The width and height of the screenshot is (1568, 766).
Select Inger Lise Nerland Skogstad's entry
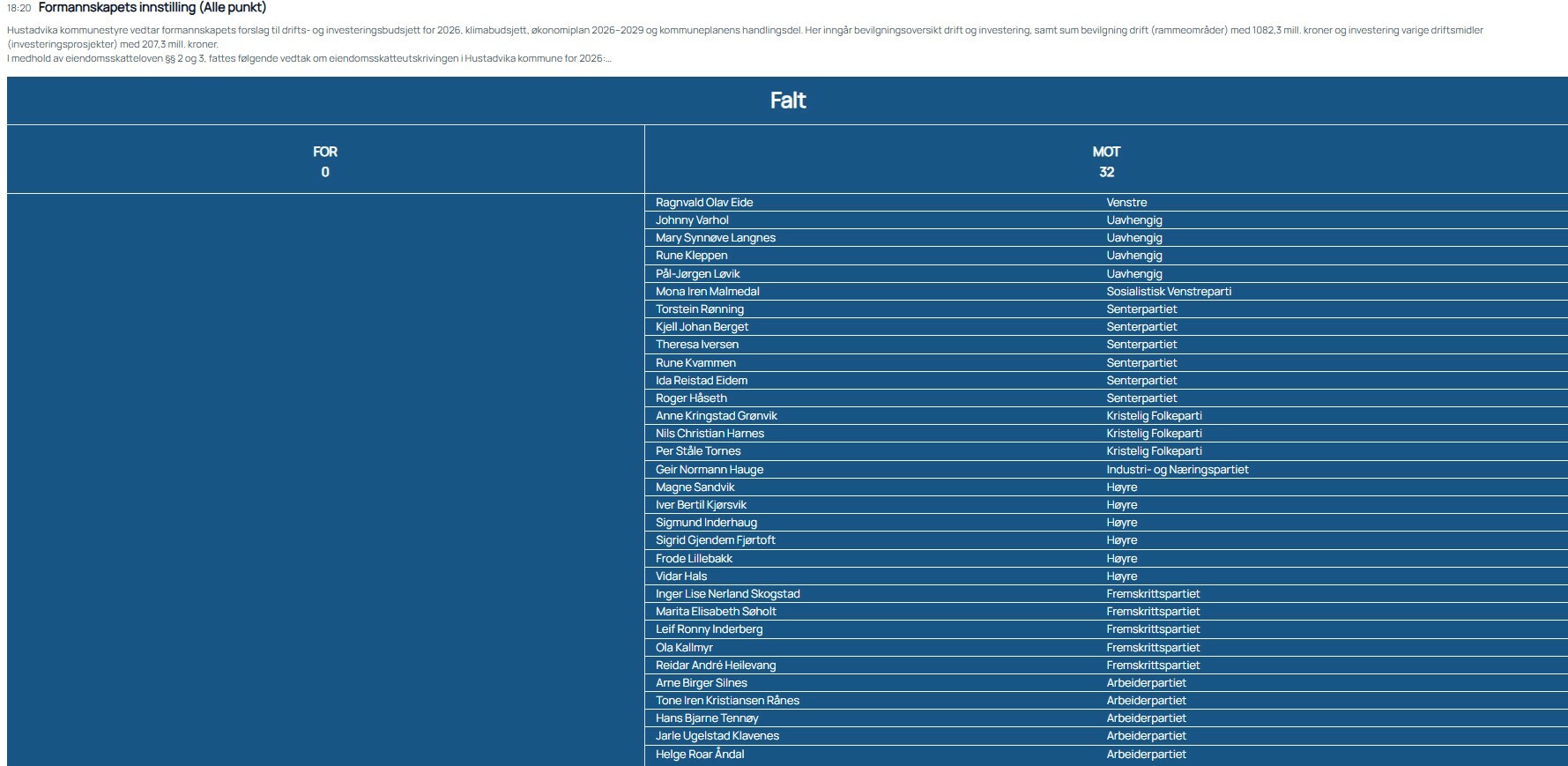[x=727, y=594]
